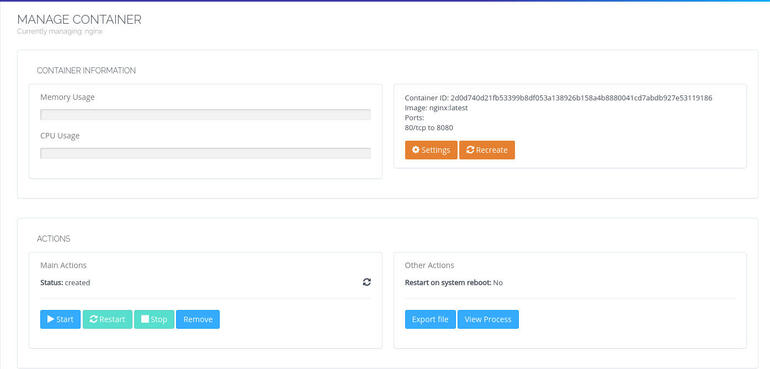Click the CONTAINER INFORMATION heading
This screenshot has width=770, height=369.
click(86, 71)
